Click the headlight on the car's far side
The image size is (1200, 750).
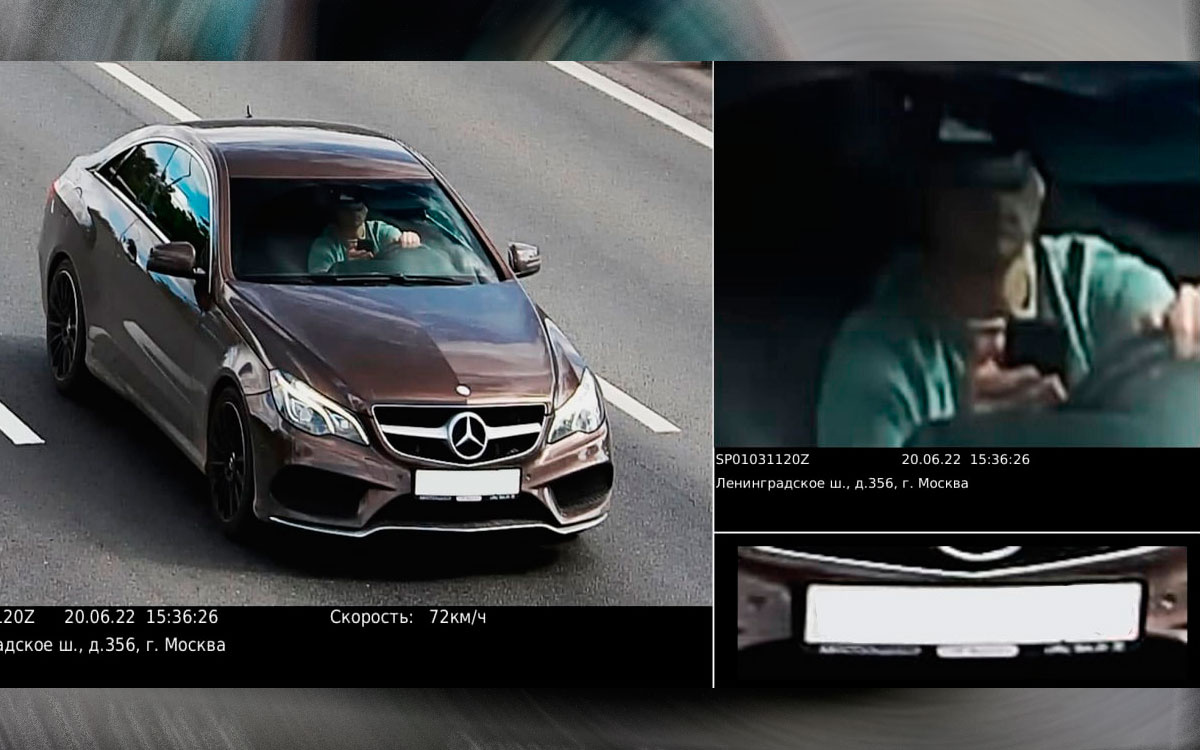pos(577,407)
